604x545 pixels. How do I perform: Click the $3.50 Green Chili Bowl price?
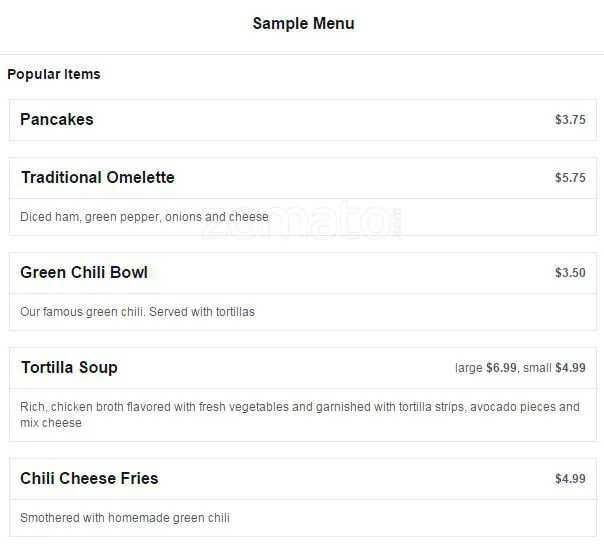coord(570,273)
